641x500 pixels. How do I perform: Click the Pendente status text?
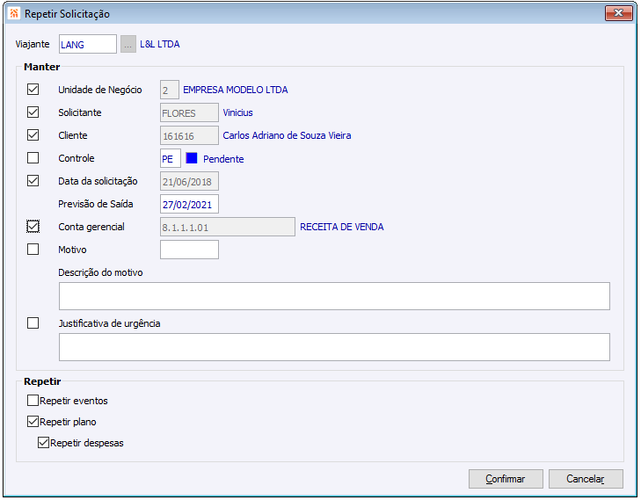[224, 159]
